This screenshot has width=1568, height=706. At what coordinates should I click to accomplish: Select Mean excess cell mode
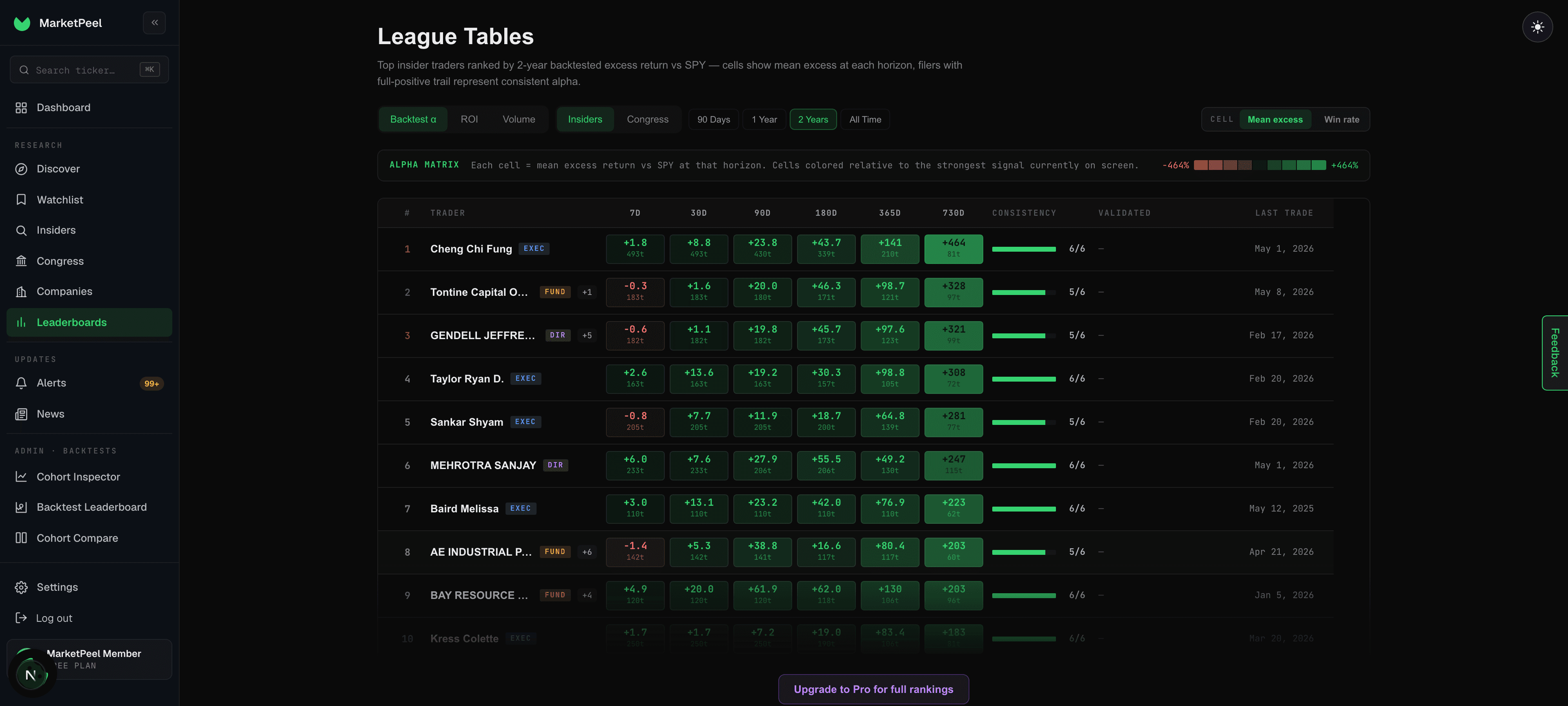pyautogui.click(x=1275, y=119)
